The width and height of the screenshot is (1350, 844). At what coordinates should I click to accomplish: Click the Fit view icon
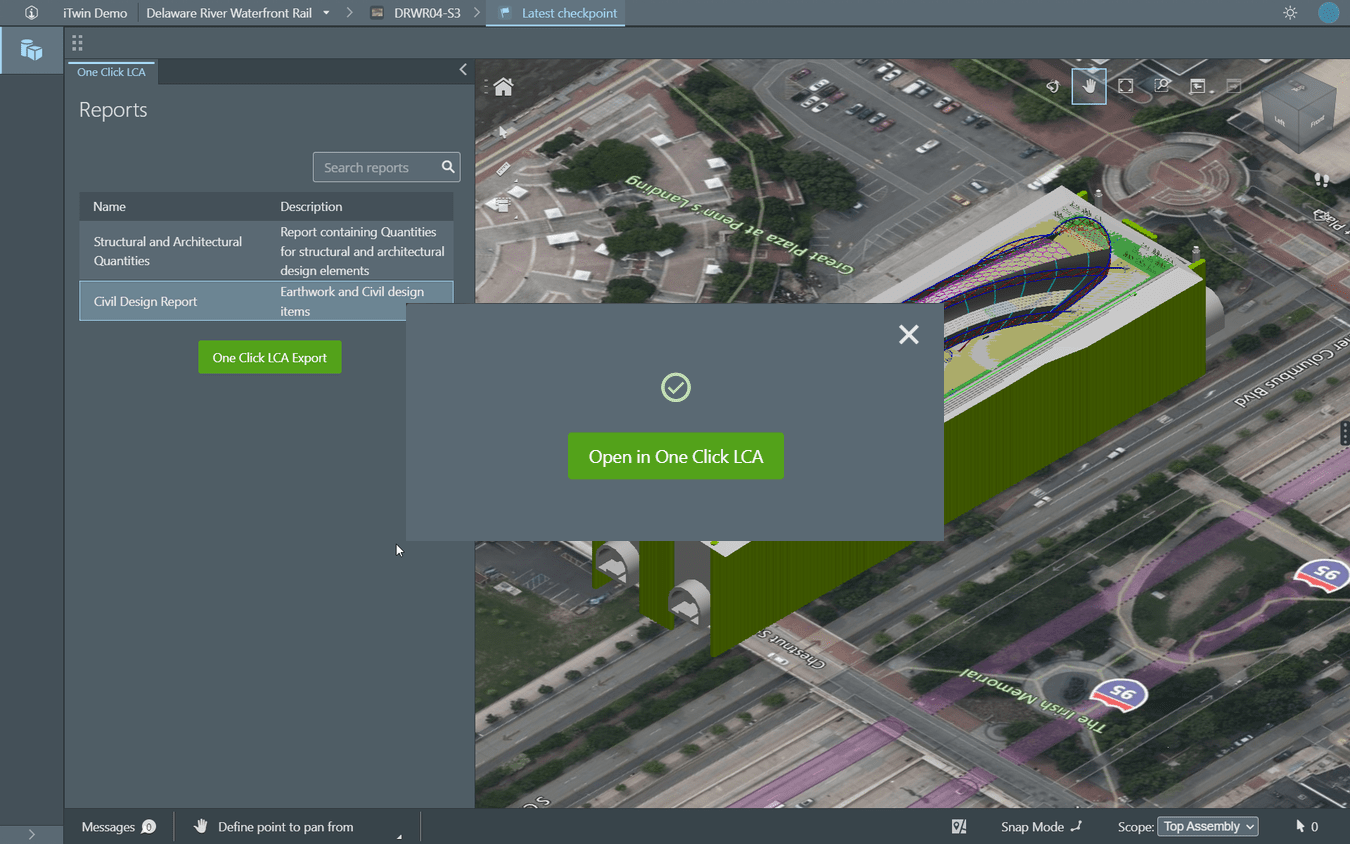pyautogui.click(x=1125, y=86)
